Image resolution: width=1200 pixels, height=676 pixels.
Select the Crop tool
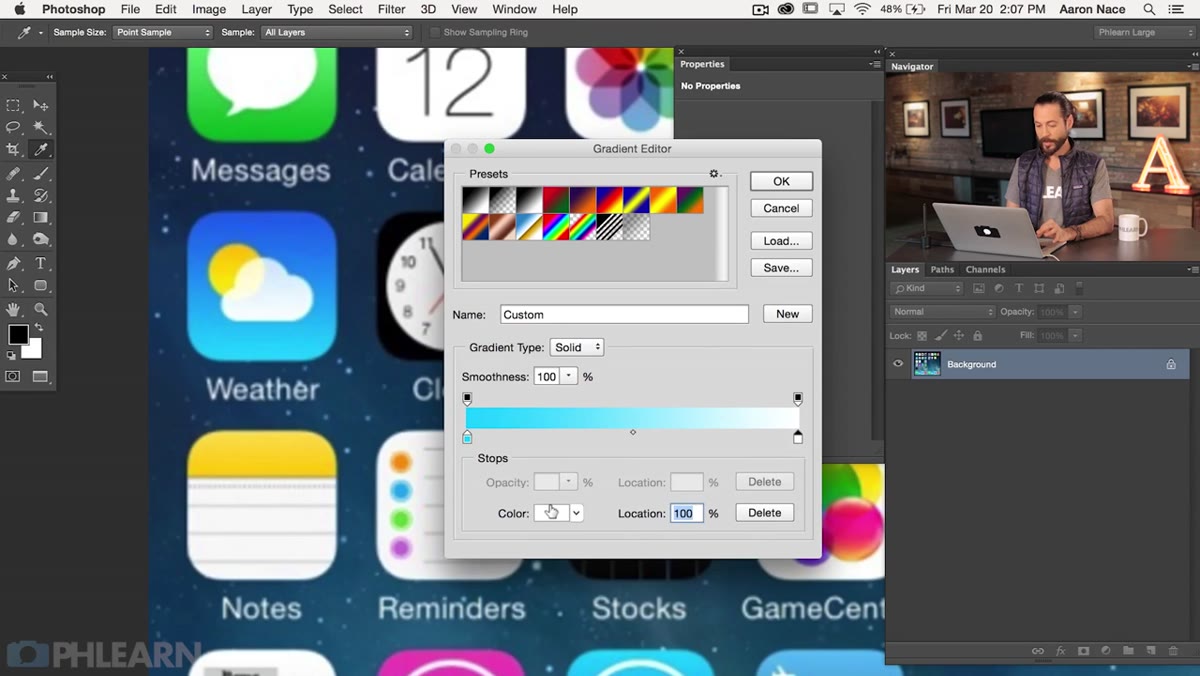13,149
